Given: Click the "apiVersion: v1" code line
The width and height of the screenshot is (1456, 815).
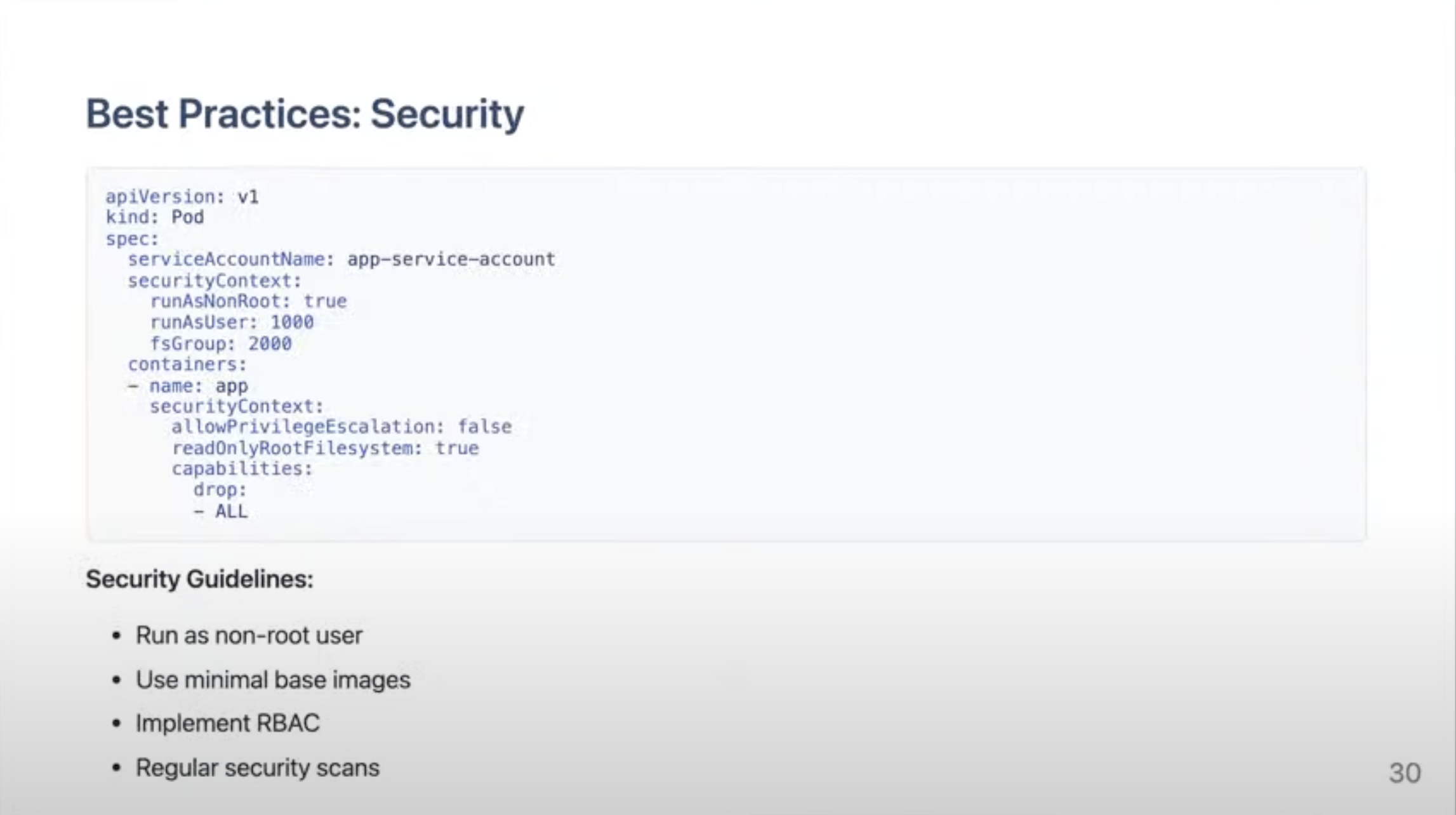Looking at the screenshot, I should (x=182, y=197).
